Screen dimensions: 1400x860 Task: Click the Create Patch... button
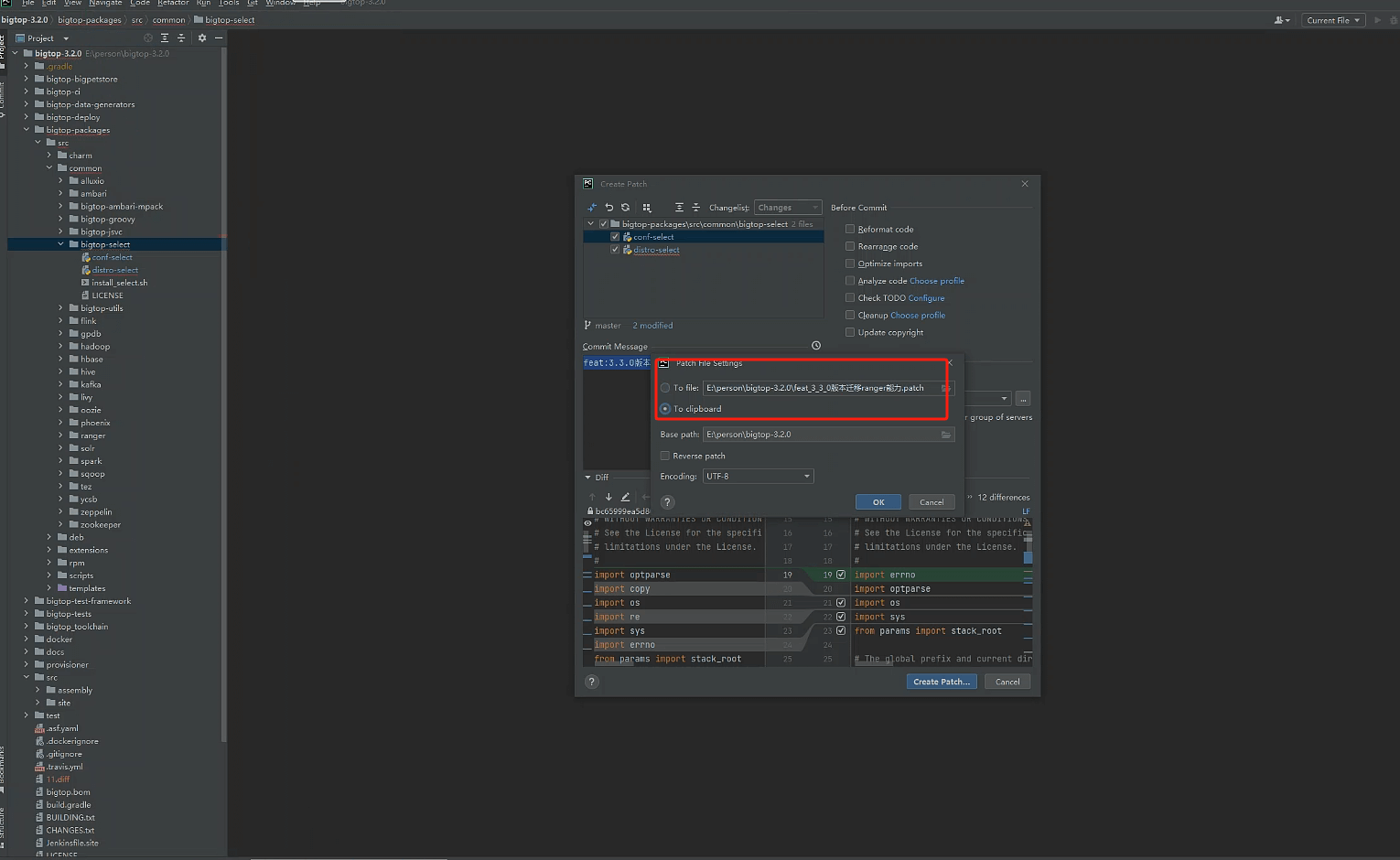tap(942, 682)
